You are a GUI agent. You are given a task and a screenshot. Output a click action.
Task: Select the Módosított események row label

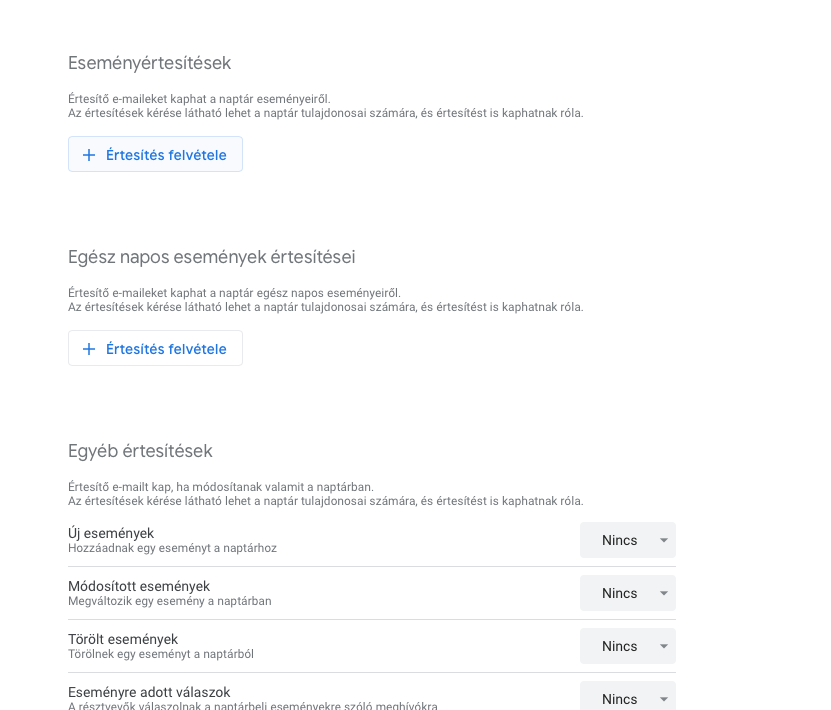click(x=139, y=586)
